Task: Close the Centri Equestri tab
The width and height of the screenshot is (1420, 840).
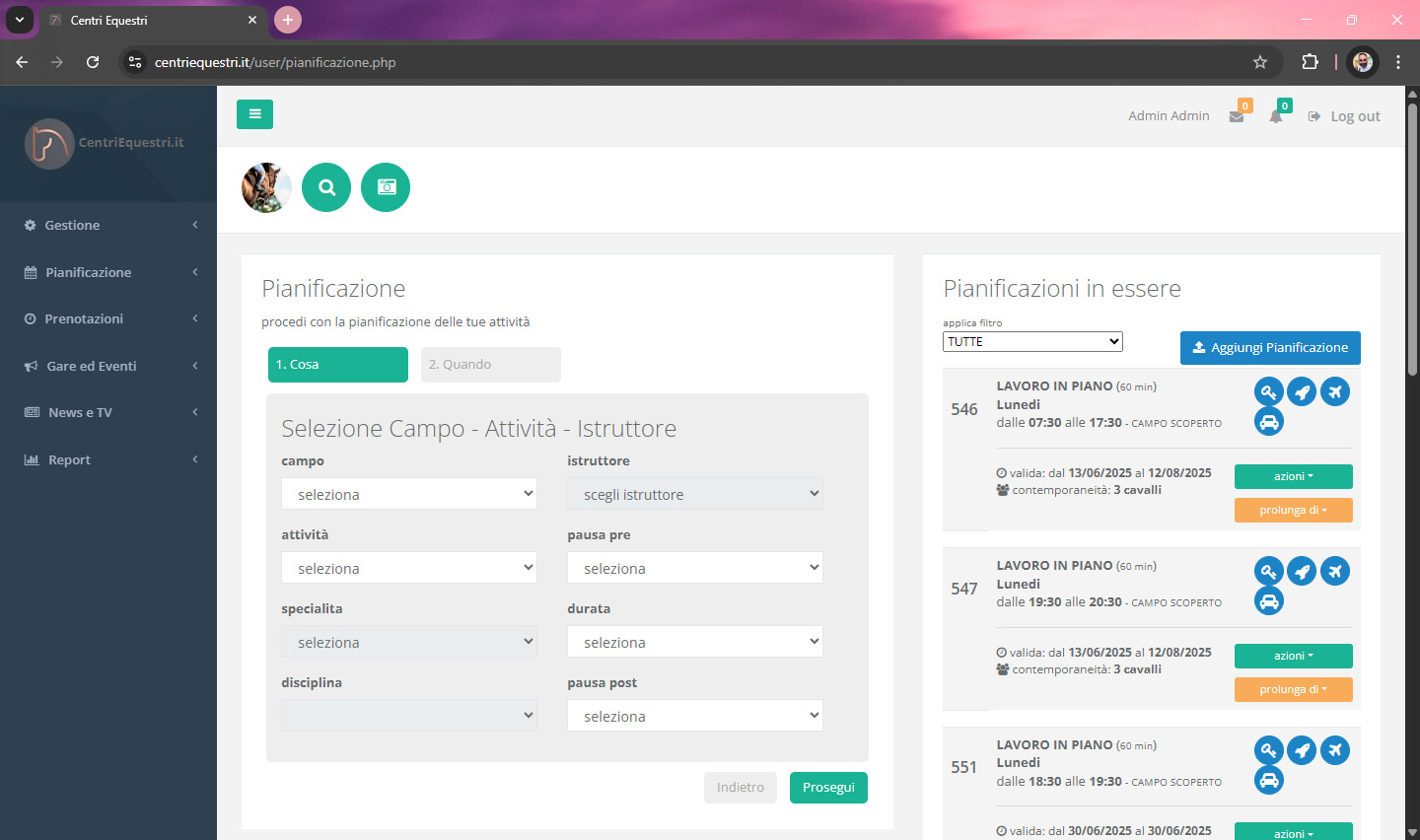Action: tap(252, 20)
